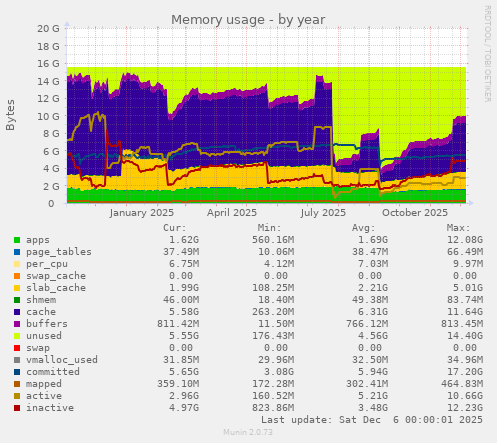Select the 'committed' legend label
497x443 pixels.
(x=53, y=372)
